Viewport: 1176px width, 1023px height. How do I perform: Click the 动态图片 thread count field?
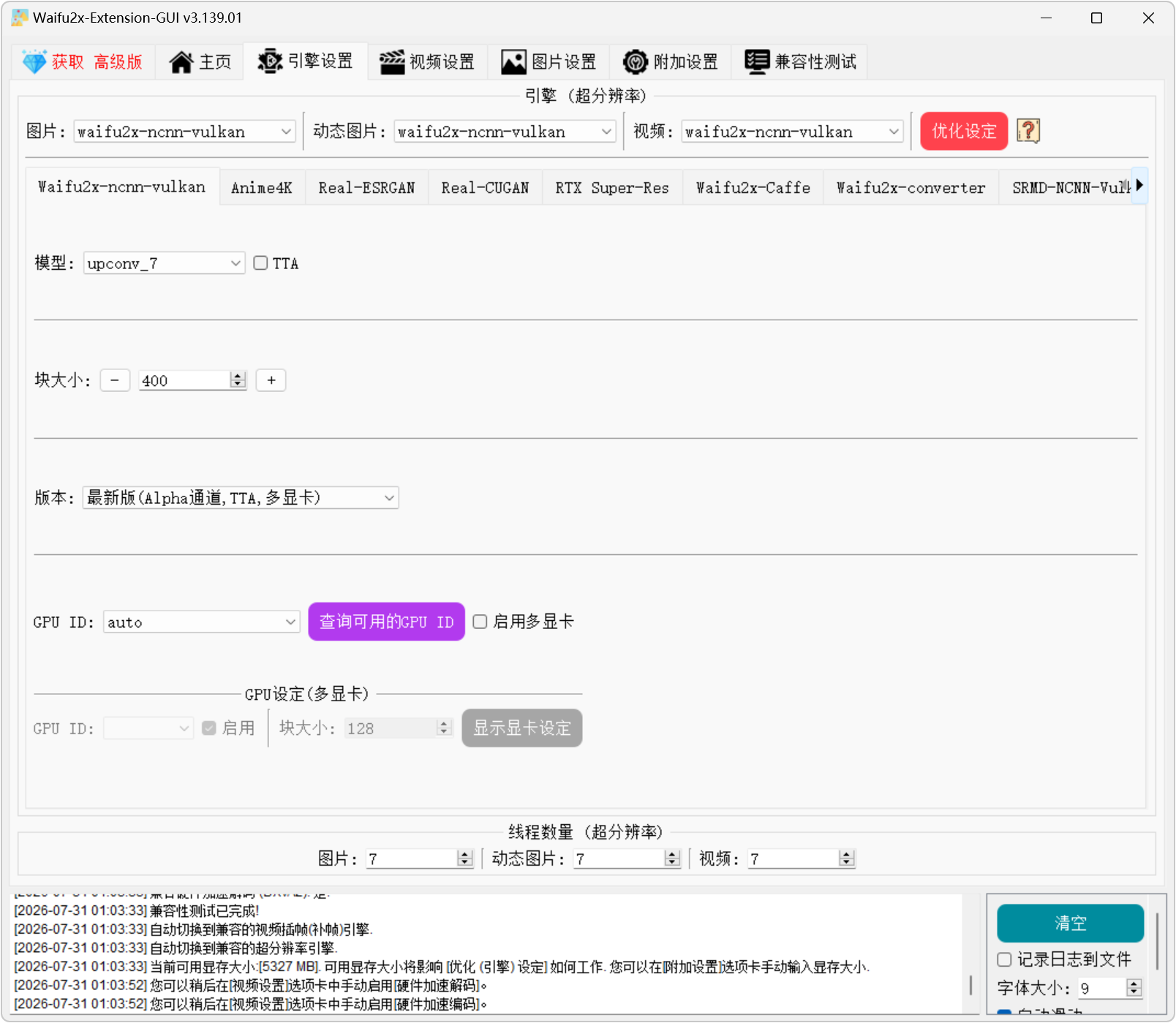619,858
